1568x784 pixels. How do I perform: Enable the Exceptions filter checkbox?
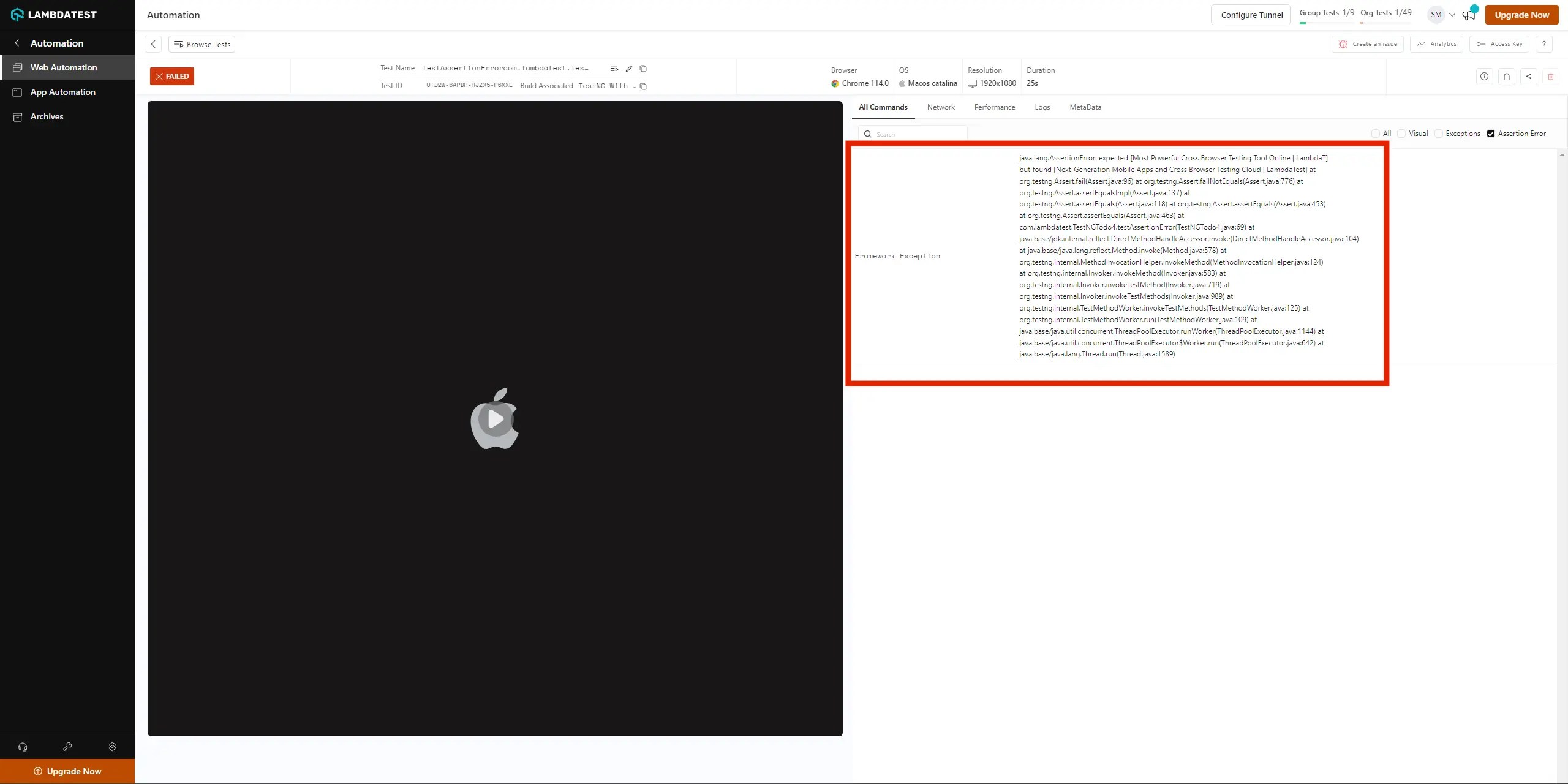[x=1439, y=134]
